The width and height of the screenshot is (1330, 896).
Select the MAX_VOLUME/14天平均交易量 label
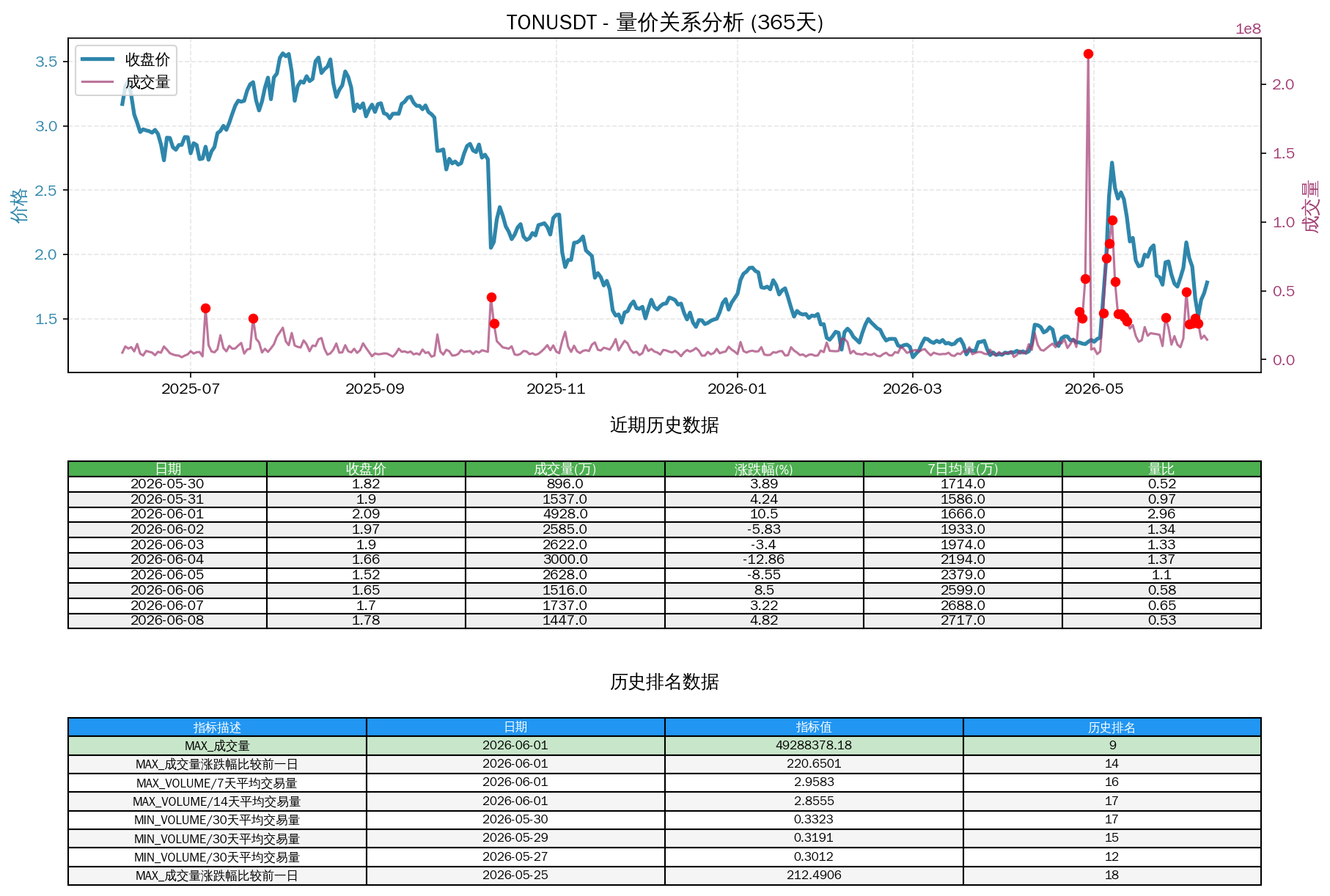[217, 801]
